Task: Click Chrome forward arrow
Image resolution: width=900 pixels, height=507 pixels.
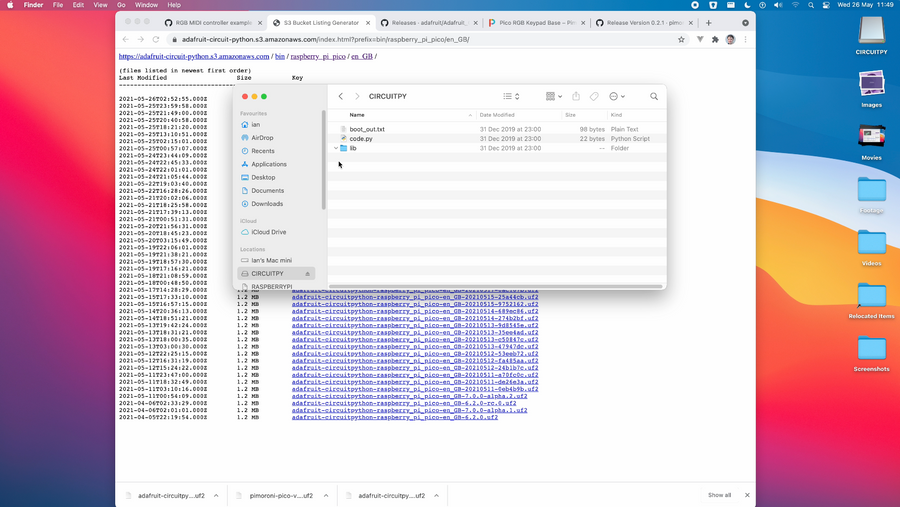Action: point(141,40)
